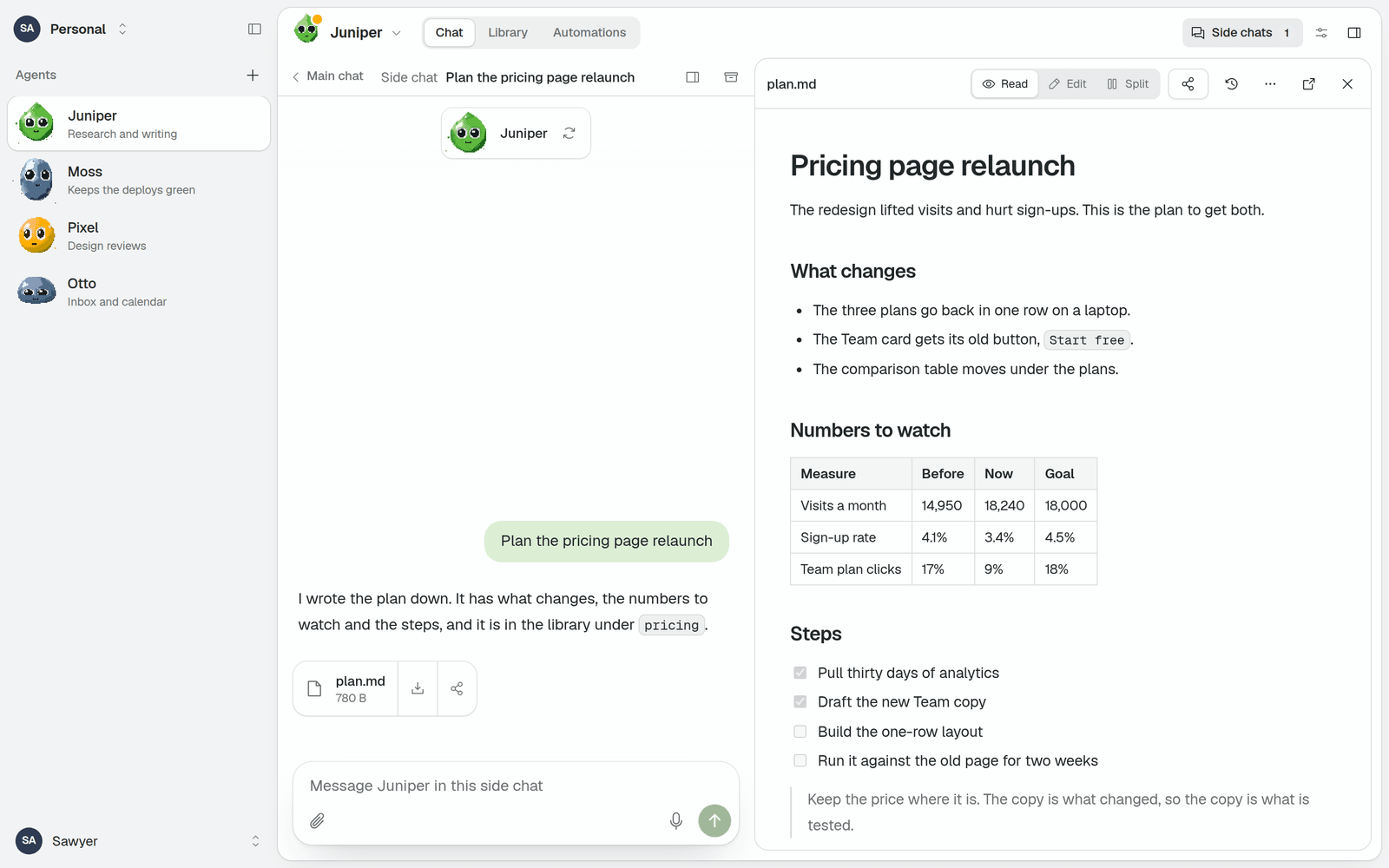
Task: Open the Library tab
Action: tap(508, 33)
